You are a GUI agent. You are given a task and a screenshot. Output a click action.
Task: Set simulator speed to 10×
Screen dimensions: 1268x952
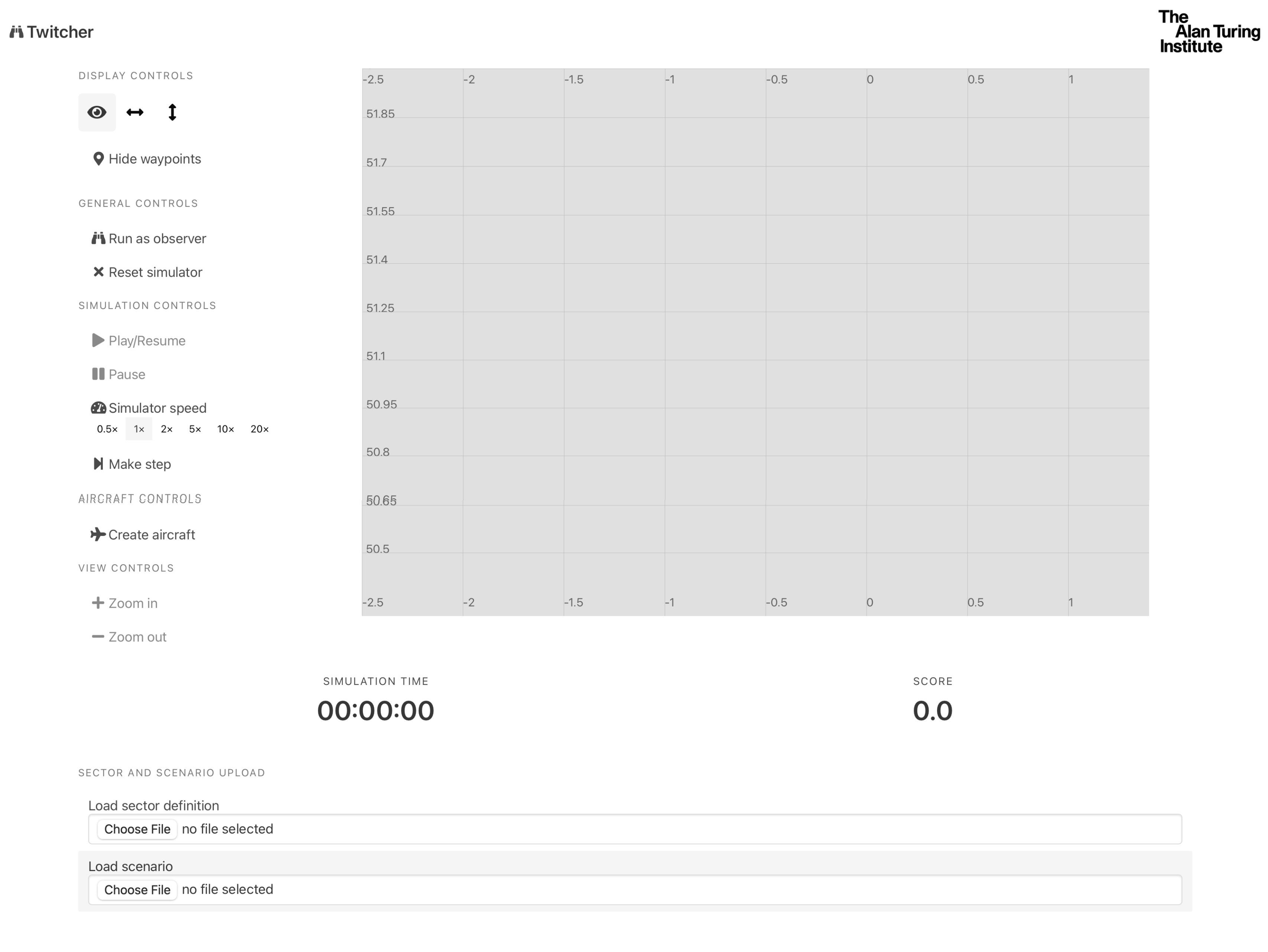(226, 429)
